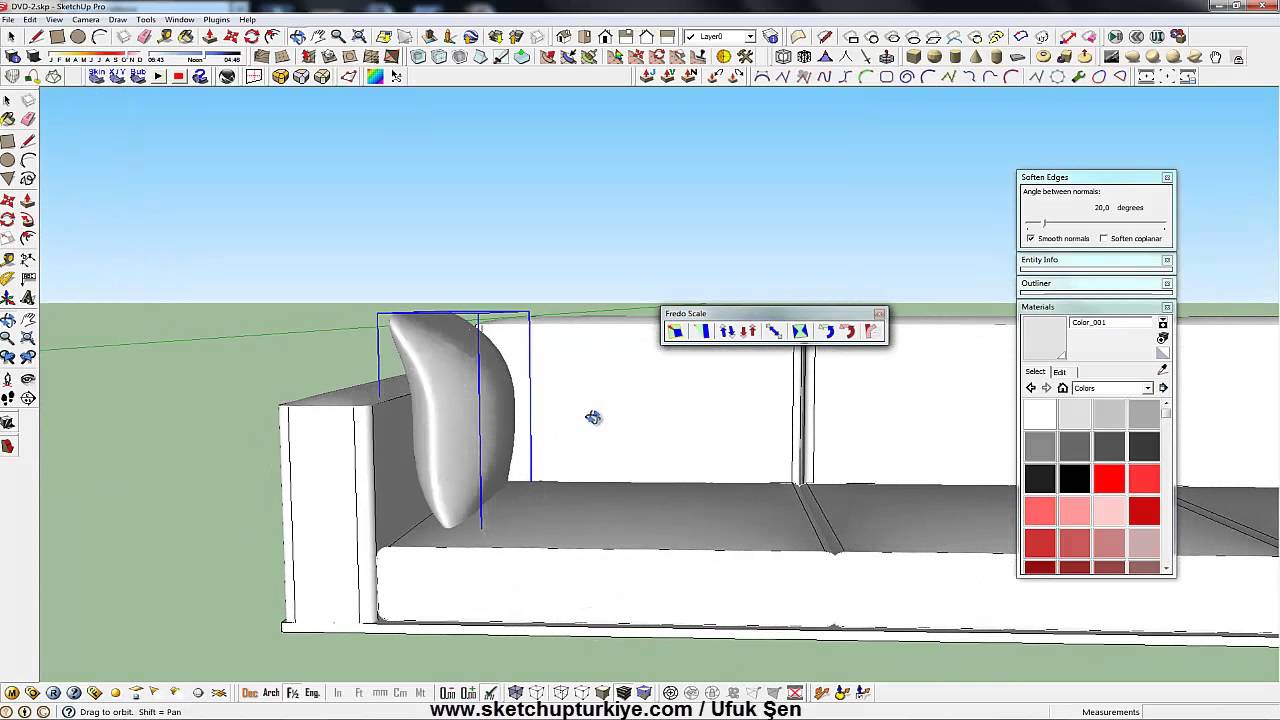Select the red Move tool in top toolbar
The image size is (1280, 720).
231,37
